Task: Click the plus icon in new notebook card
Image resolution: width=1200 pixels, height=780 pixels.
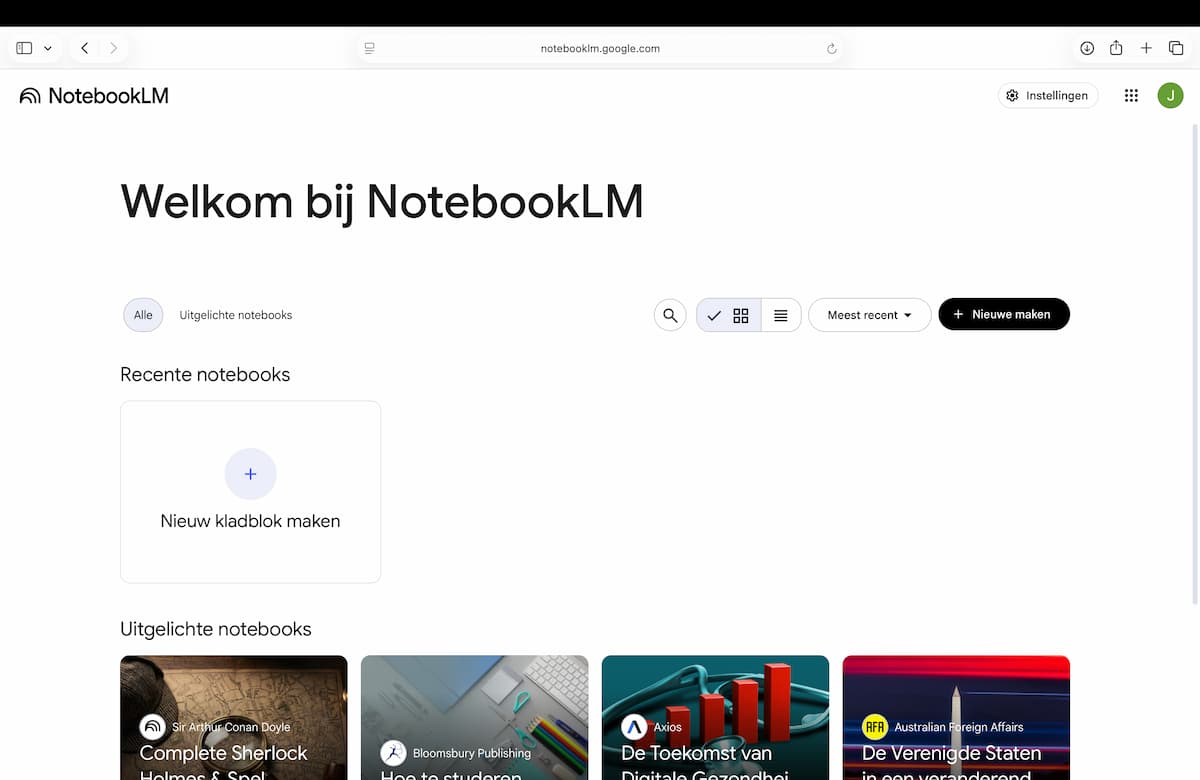Action: 250,474
